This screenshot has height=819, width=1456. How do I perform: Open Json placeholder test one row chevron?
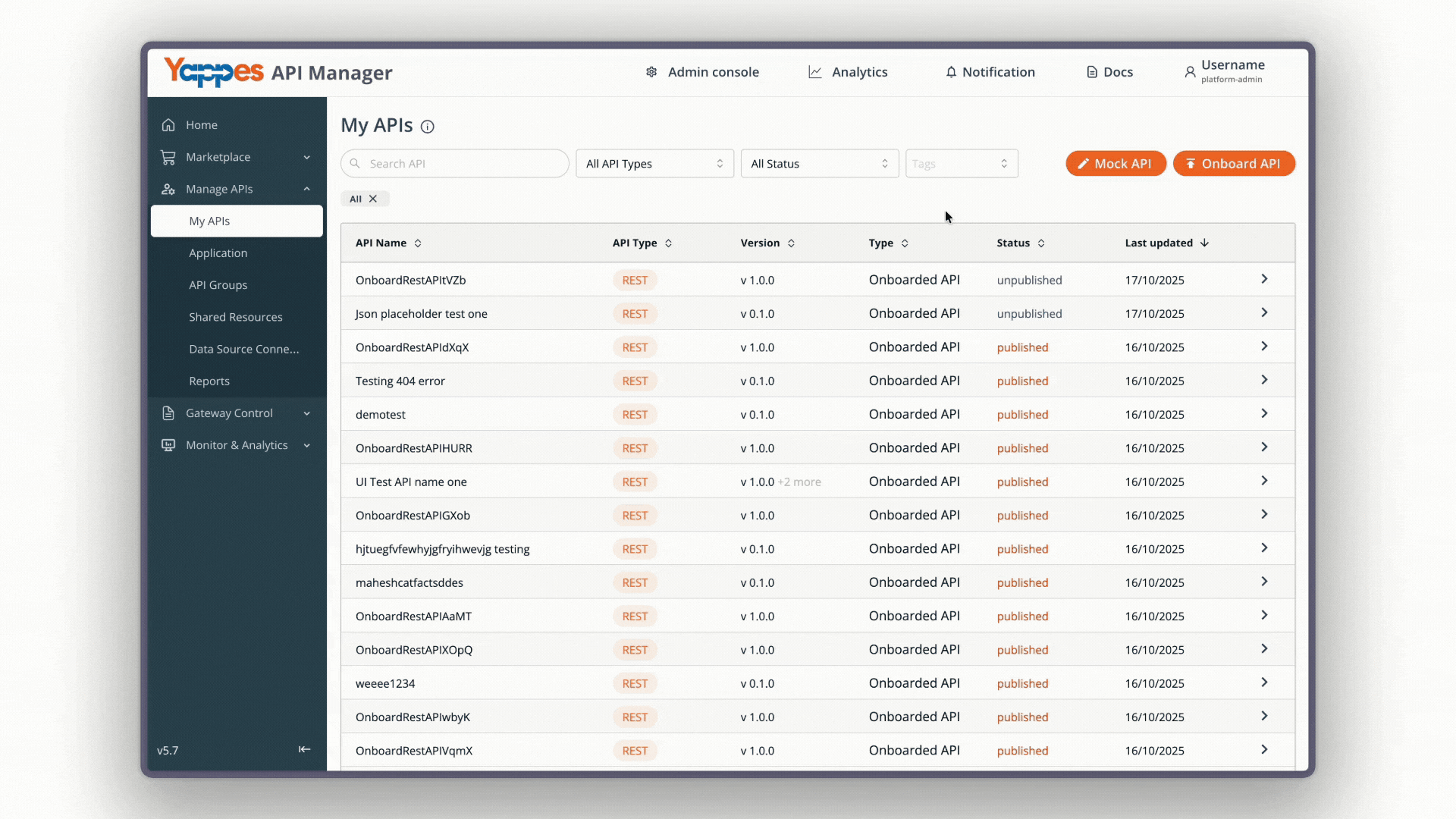(1264, 312)
